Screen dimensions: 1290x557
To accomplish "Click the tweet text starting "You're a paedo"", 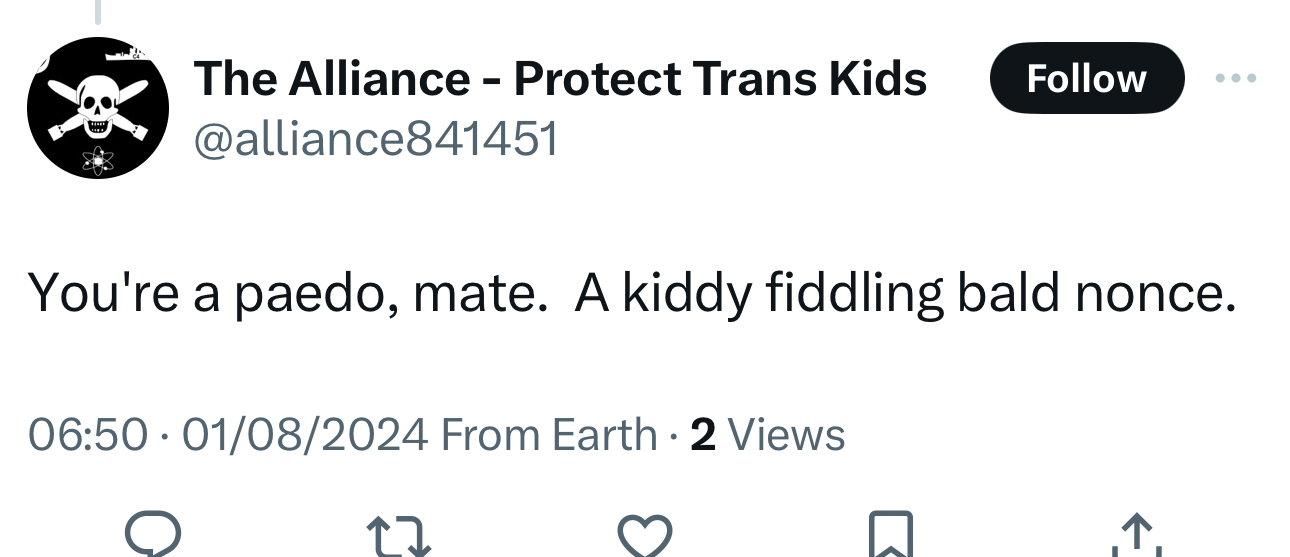I will (630, 293).
